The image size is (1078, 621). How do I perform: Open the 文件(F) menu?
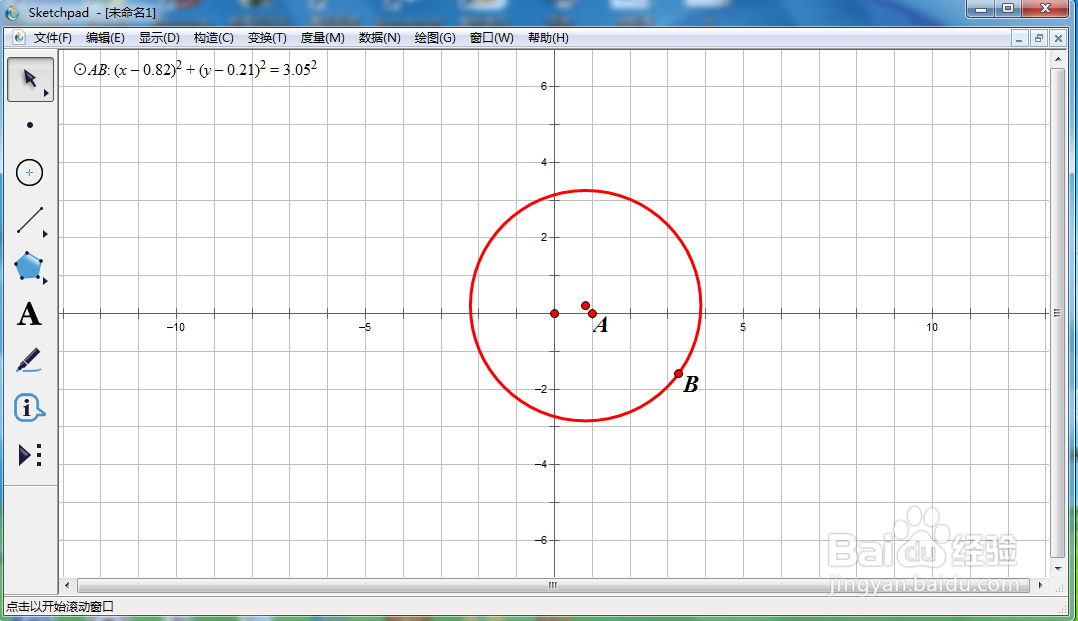click(53, 38)
